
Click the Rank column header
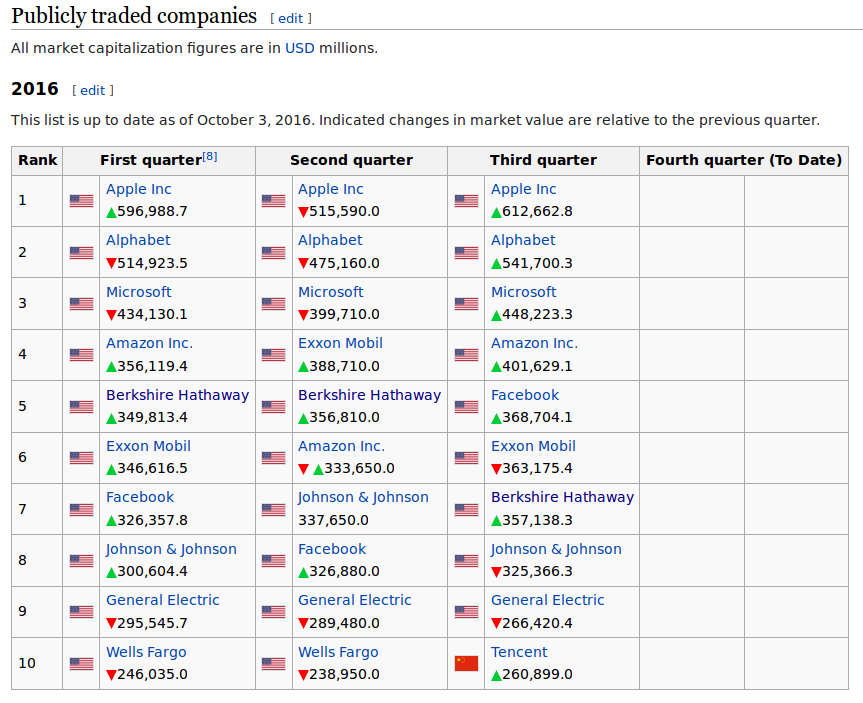tap(37, 161)
